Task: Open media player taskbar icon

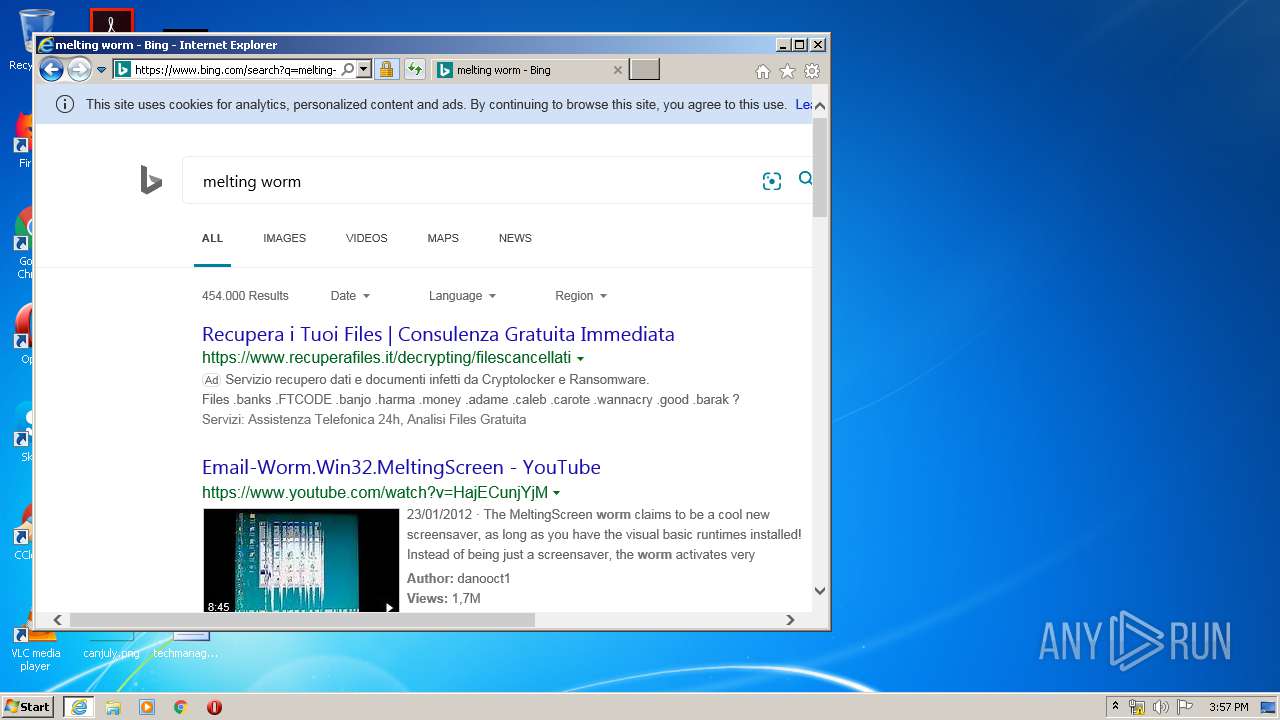Action: 147,707
